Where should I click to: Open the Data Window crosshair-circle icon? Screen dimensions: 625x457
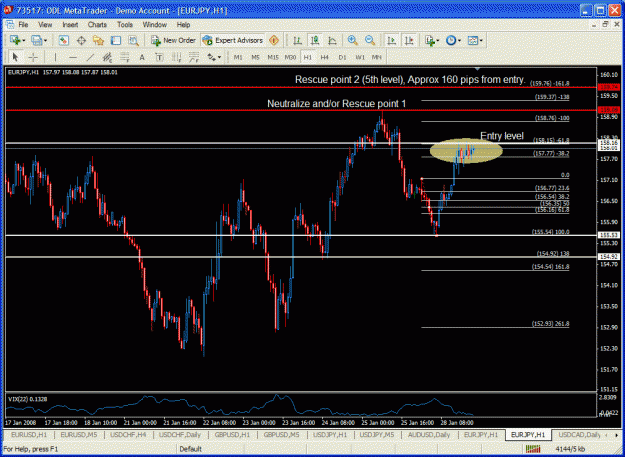[x=81, y=40]
